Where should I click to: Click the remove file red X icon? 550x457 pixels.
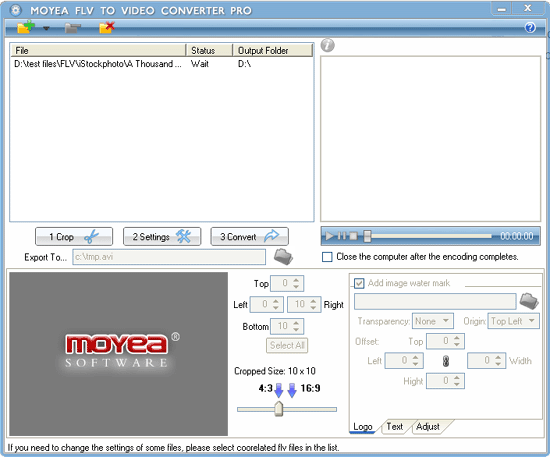[107, 27]
